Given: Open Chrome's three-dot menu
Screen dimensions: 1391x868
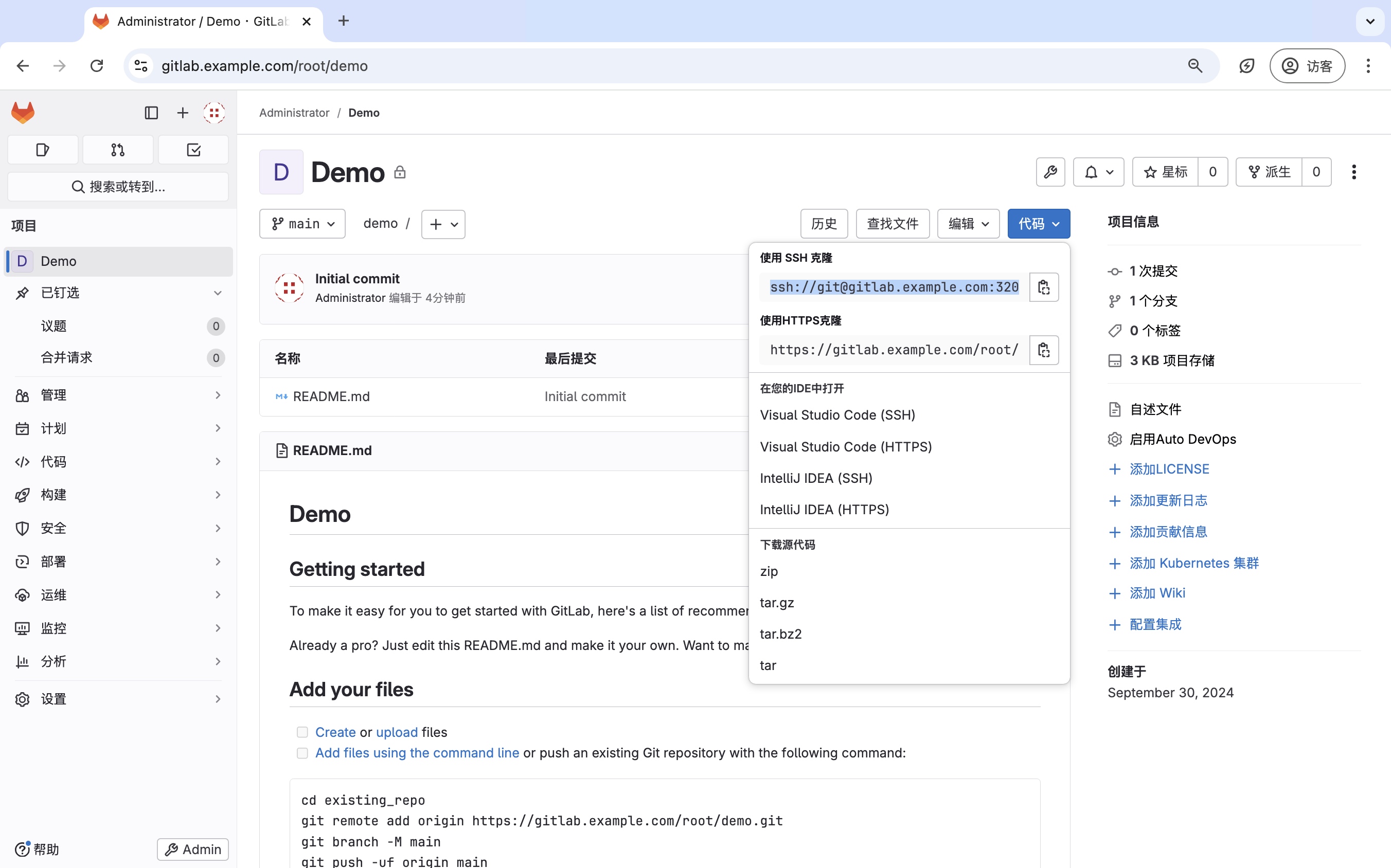Looking at the screenshot, I should click(x=1368, y=66).
